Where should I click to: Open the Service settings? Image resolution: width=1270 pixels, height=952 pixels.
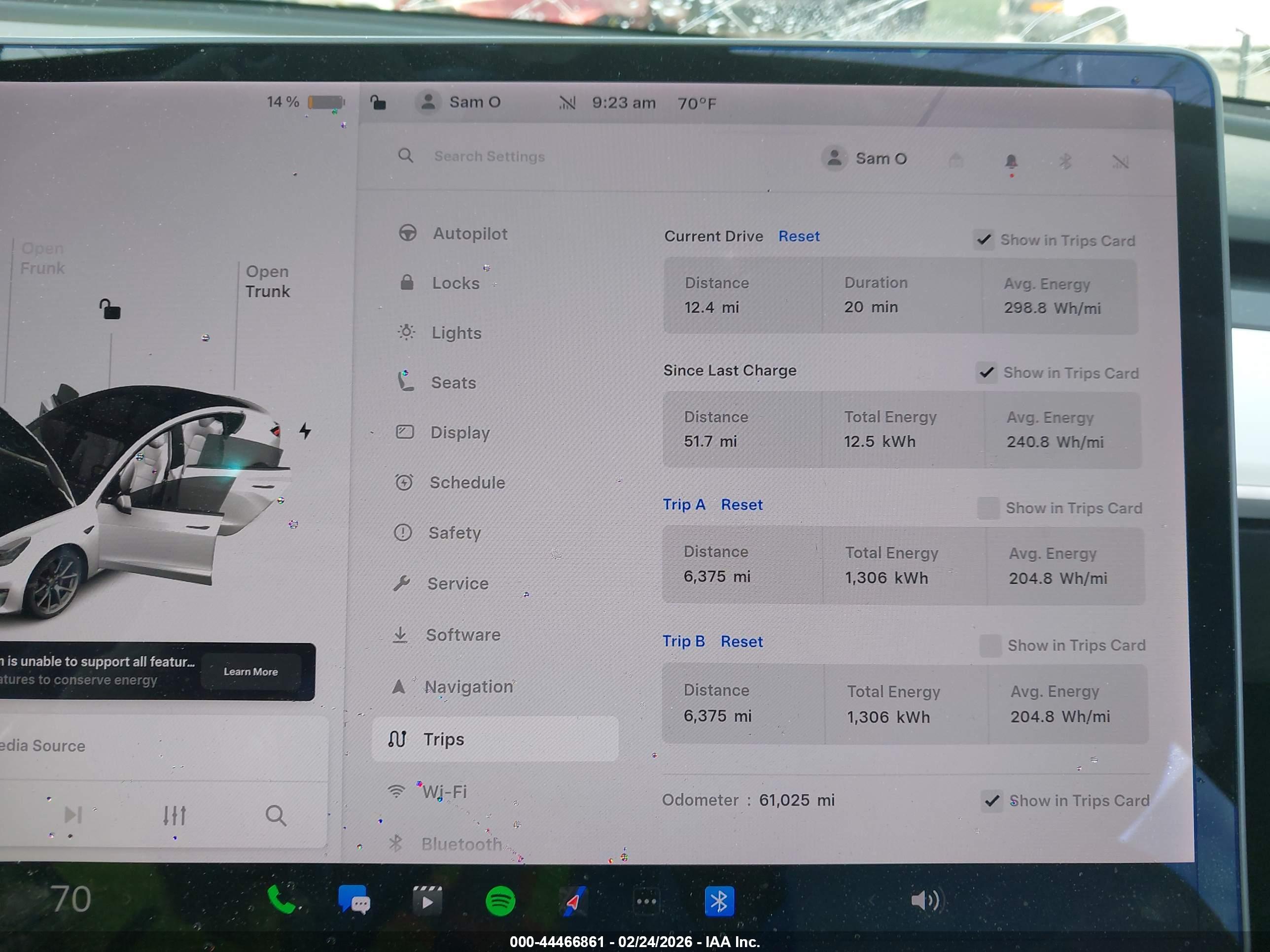click(x=440, y=583)
